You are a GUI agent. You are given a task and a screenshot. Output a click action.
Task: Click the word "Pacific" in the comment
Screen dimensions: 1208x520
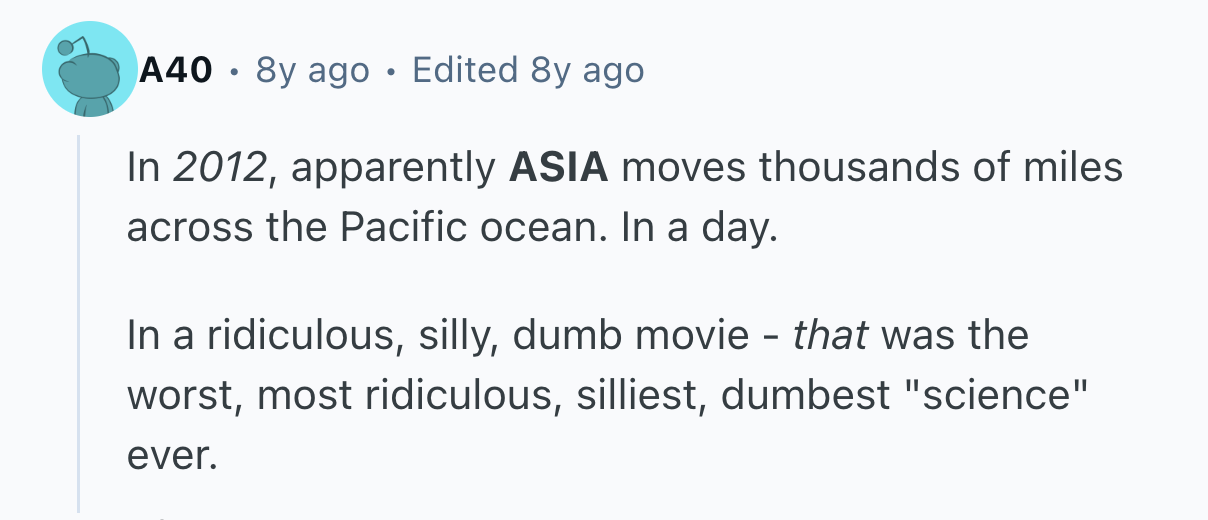tap(397, 229)
